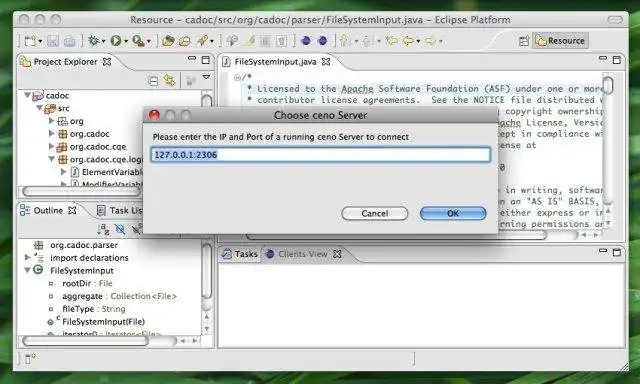
Task: Minimize the Project Explorer panel
Action: (192, 59)
